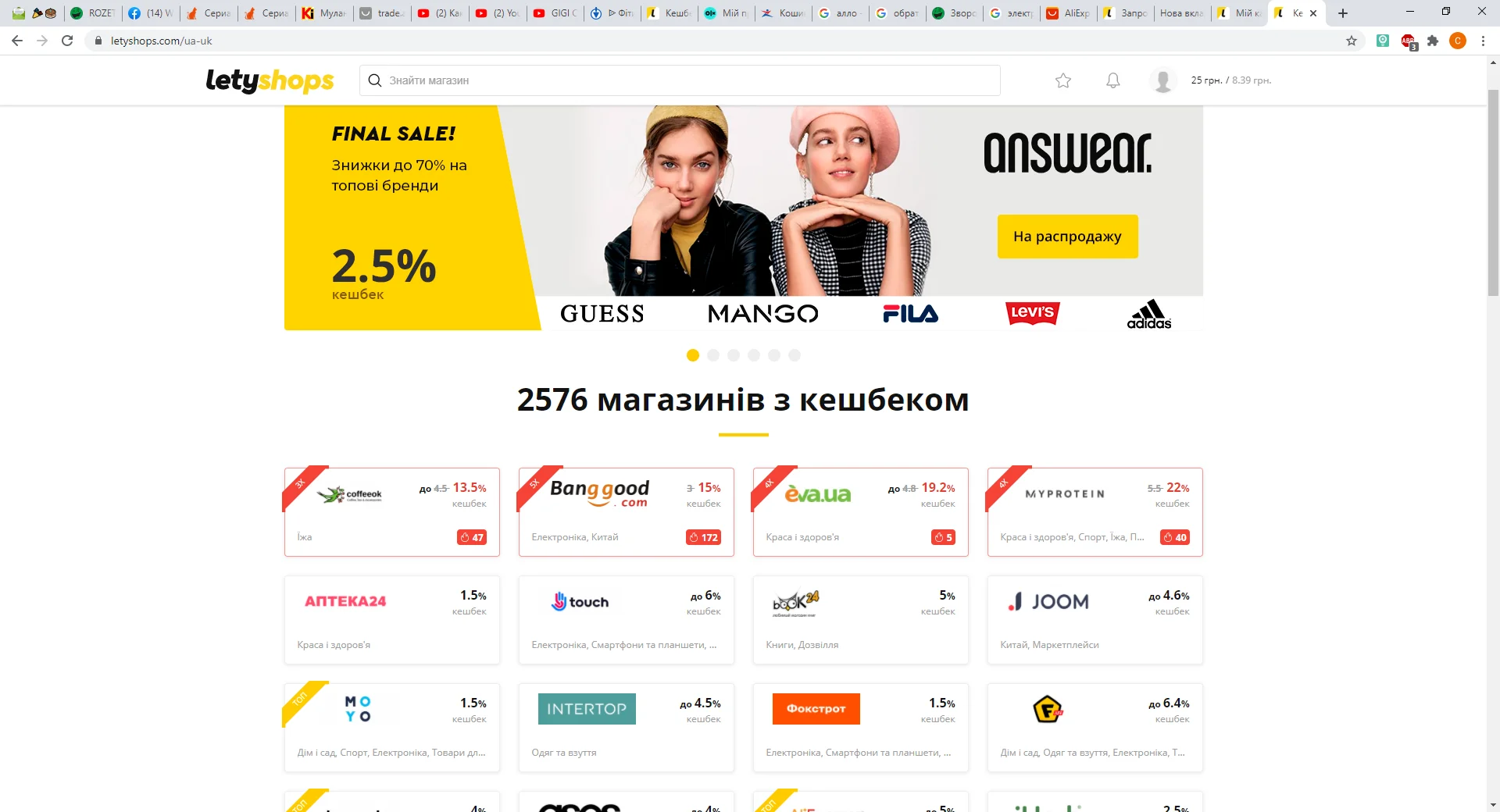Click the 'Знайти магазин' search field
Viewport: 1500px width, 812px height.
[x=680, y=80]
